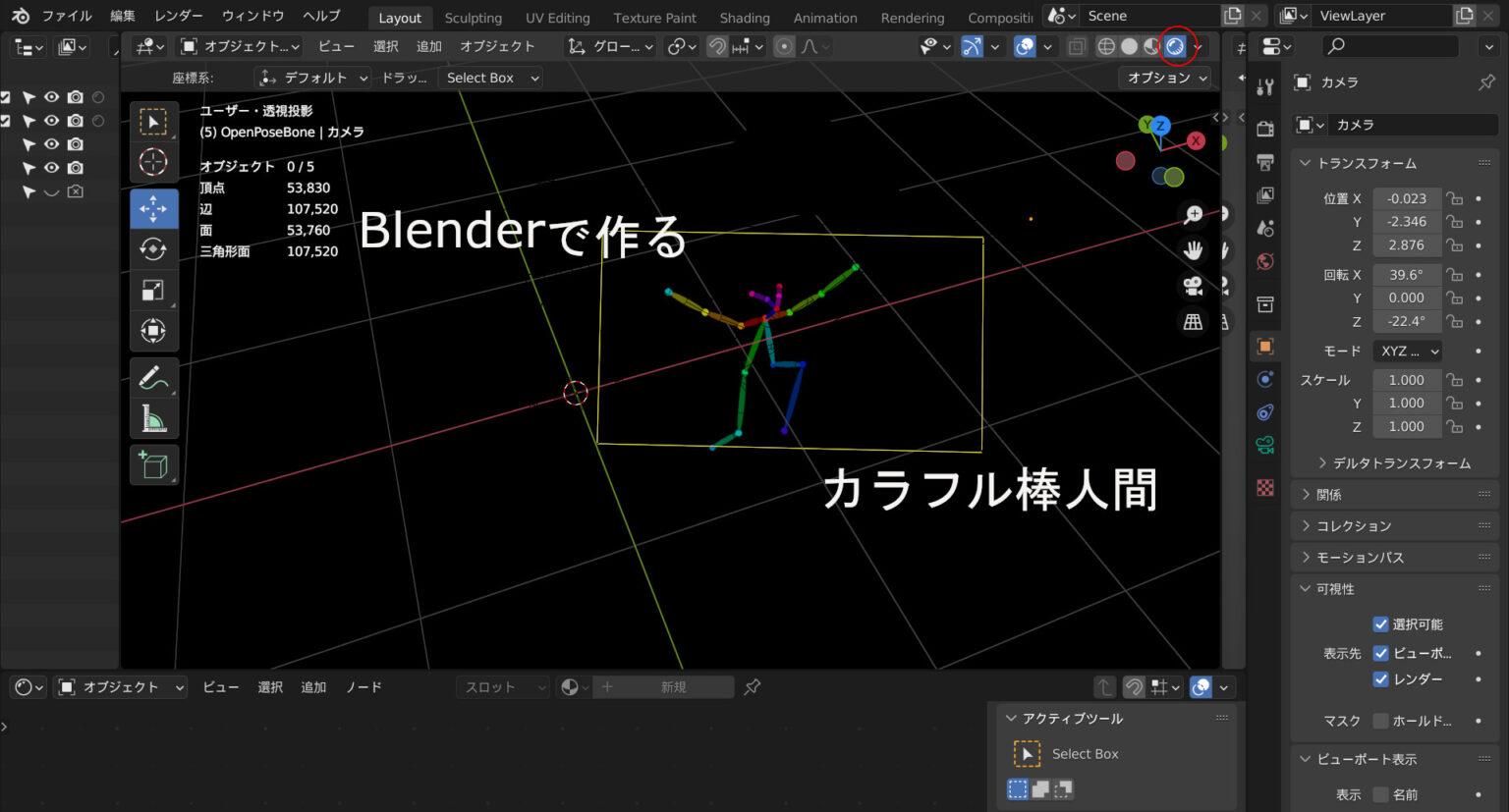Toggle the レンダー visibility checkbox
The width and height of the screenshot is (1509, 812).
pos(1380,678)
